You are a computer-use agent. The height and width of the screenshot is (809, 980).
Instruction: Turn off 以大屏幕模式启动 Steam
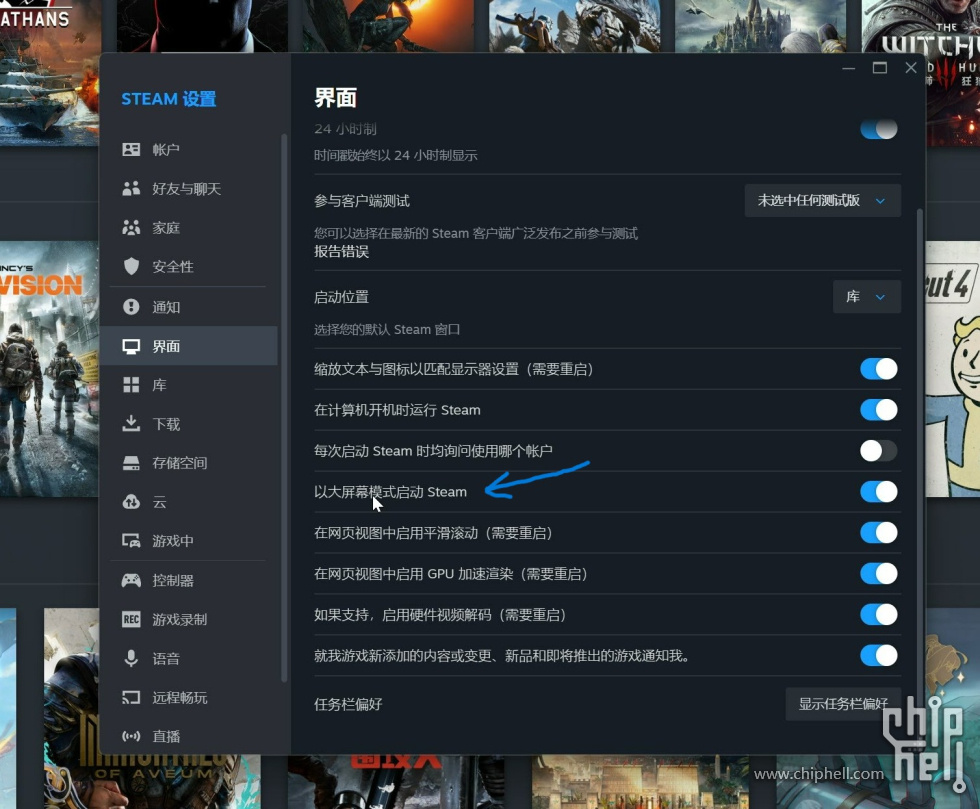click(879, 492)
